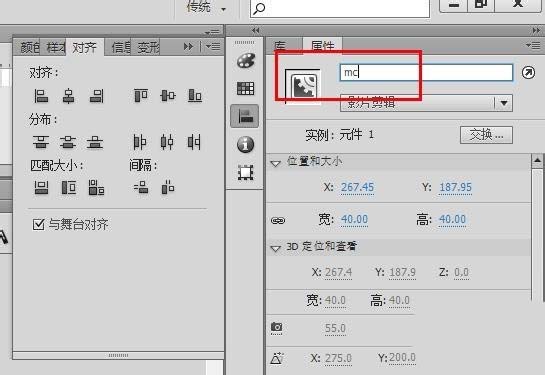This screenshot has height=375, width=545.
Task: Switch to the 样本 tab
Action: click(x=56, y=47)
